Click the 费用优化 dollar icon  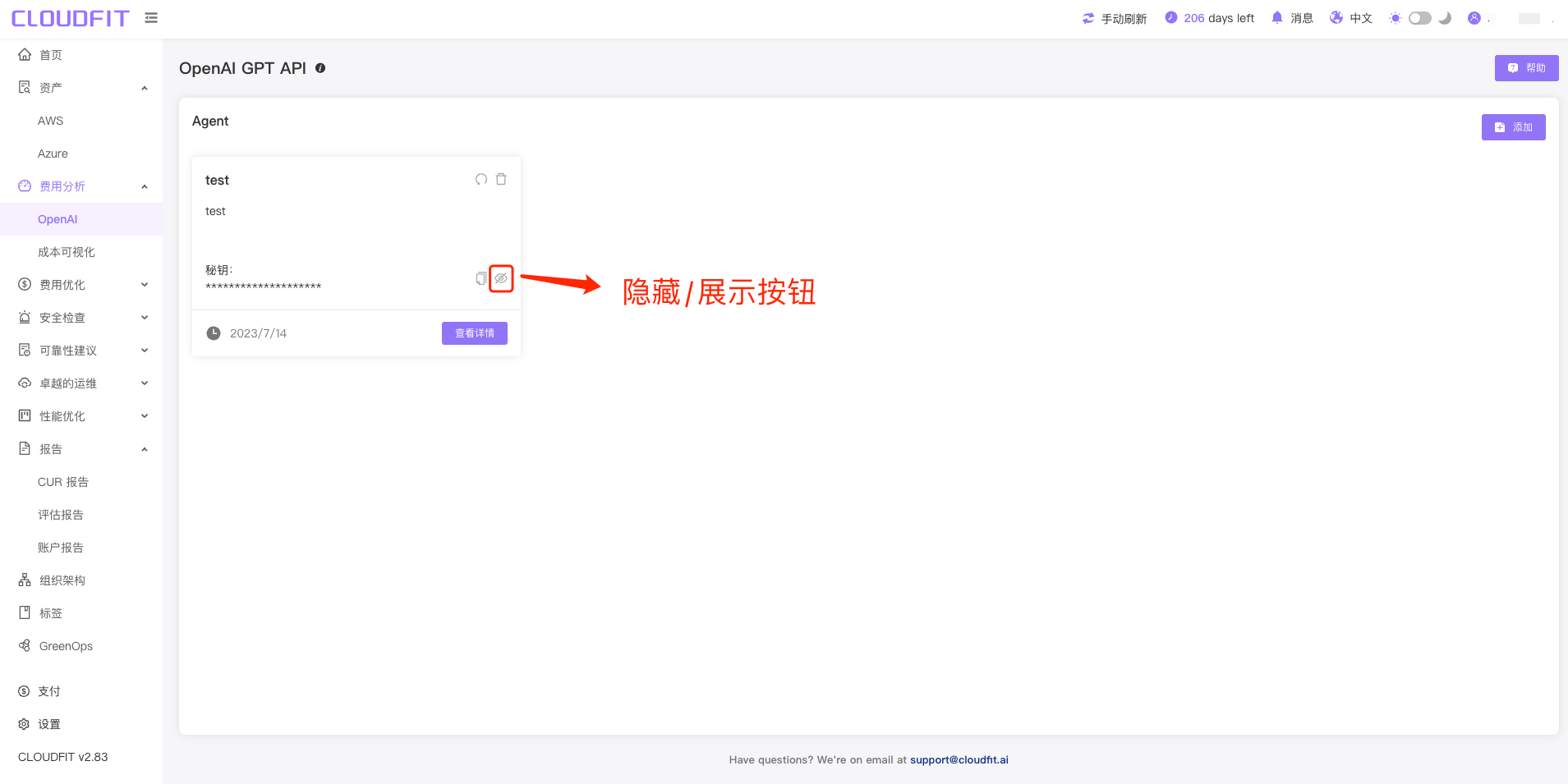(25, 285)
